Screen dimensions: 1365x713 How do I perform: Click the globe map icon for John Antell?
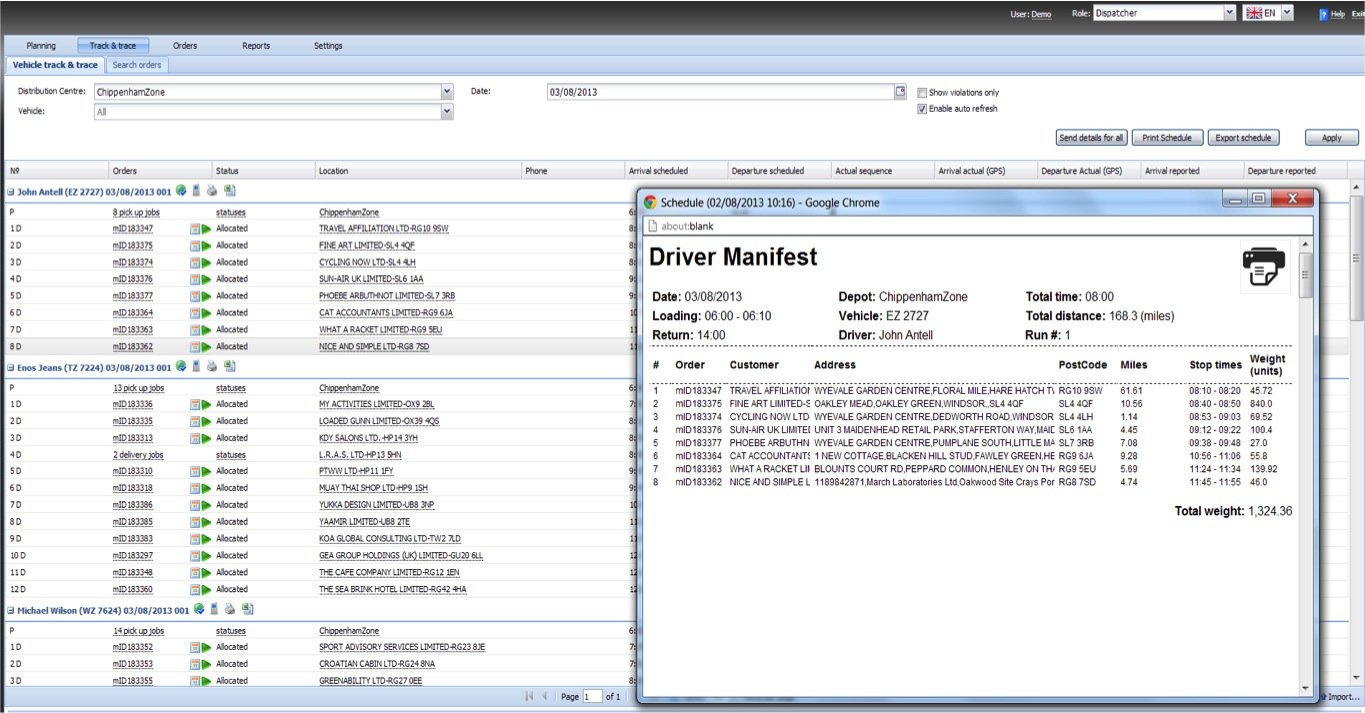click(180, 190)
